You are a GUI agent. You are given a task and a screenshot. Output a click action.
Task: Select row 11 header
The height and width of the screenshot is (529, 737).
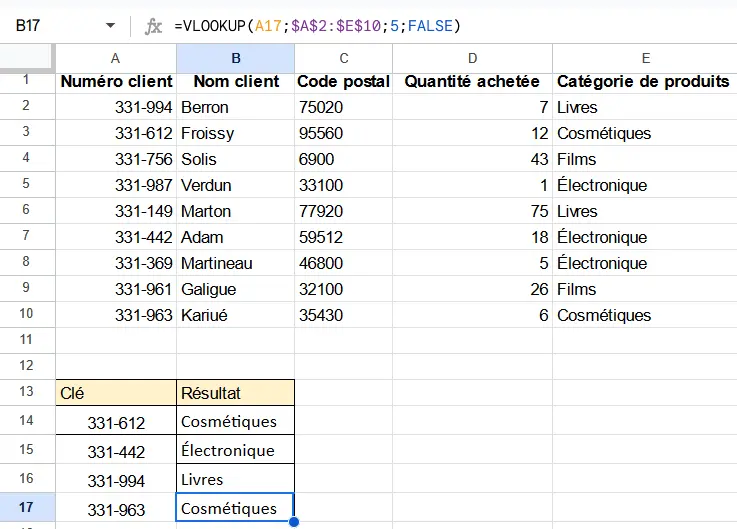(x=27, y=340)
